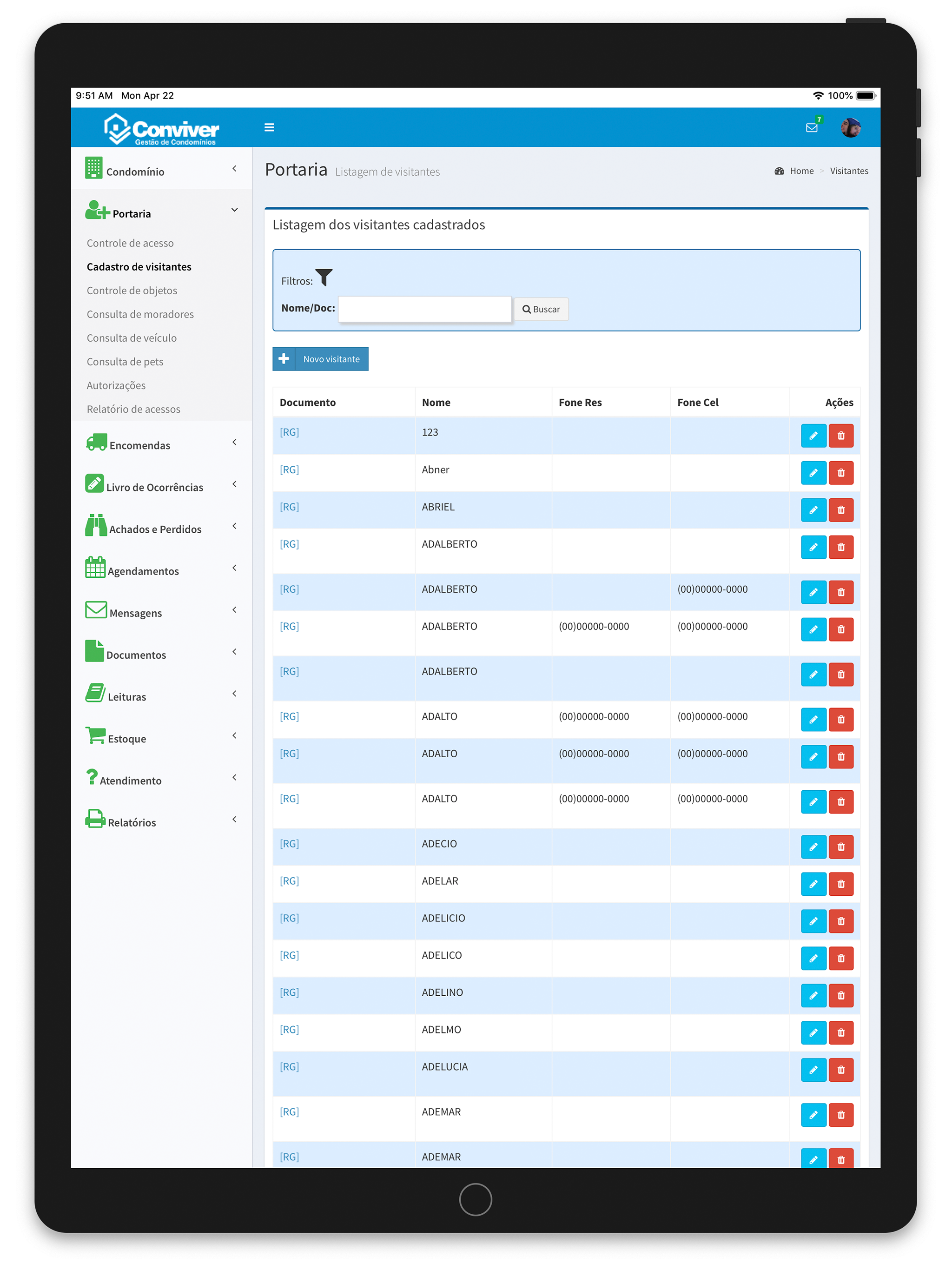The image size is (952, 1270).
Task: Select Consulta de moradores menu item
Action: coord(140,315)
